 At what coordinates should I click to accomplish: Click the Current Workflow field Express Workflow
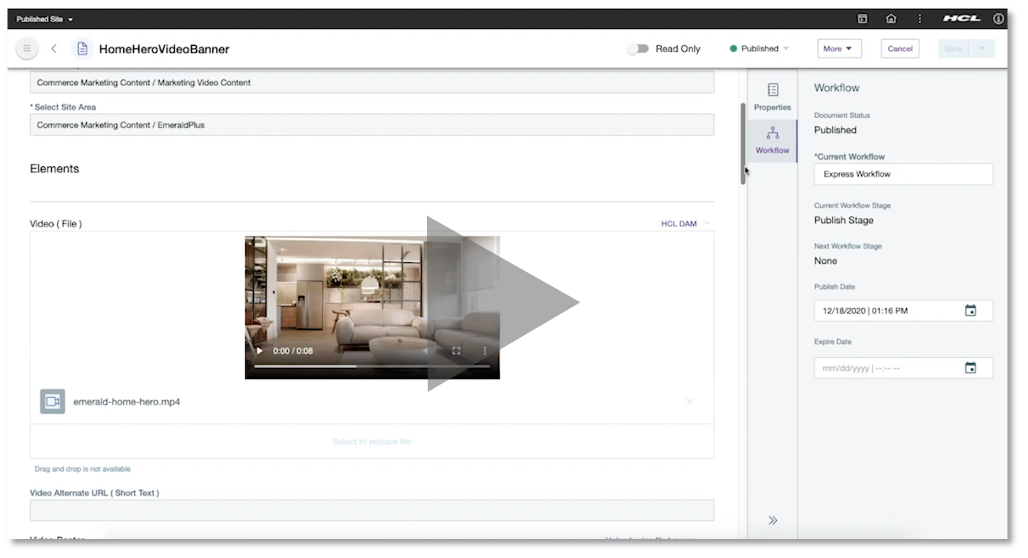[903, 174]
